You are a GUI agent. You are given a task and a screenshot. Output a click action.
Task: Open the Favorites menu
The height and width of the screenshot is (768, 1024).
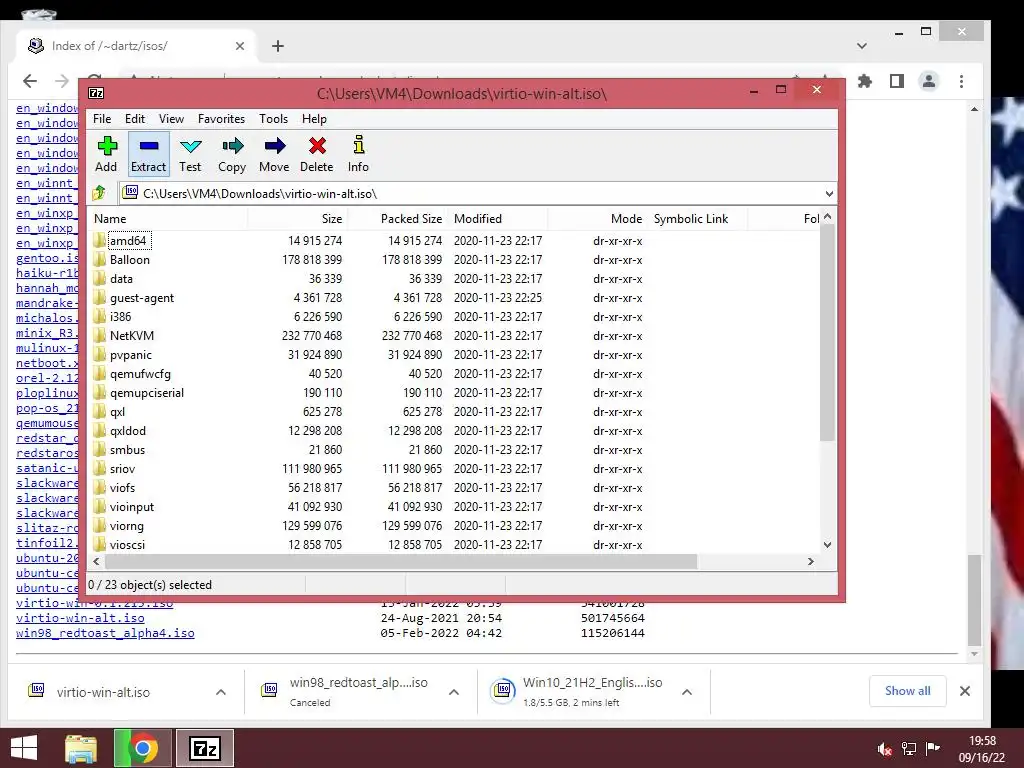221,119
